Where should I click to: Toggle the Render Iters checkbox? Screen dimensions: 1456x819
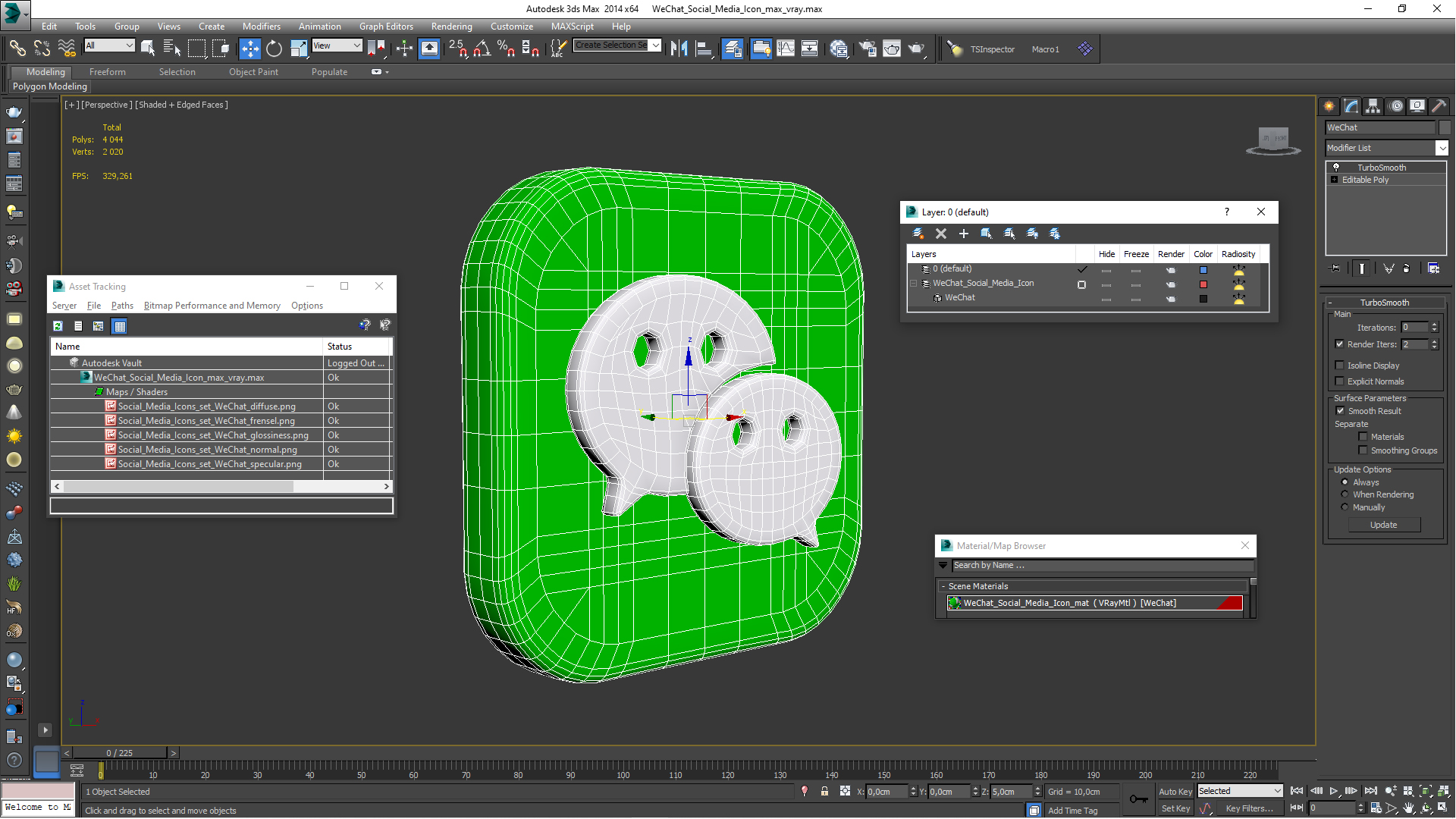(1340, 344)
